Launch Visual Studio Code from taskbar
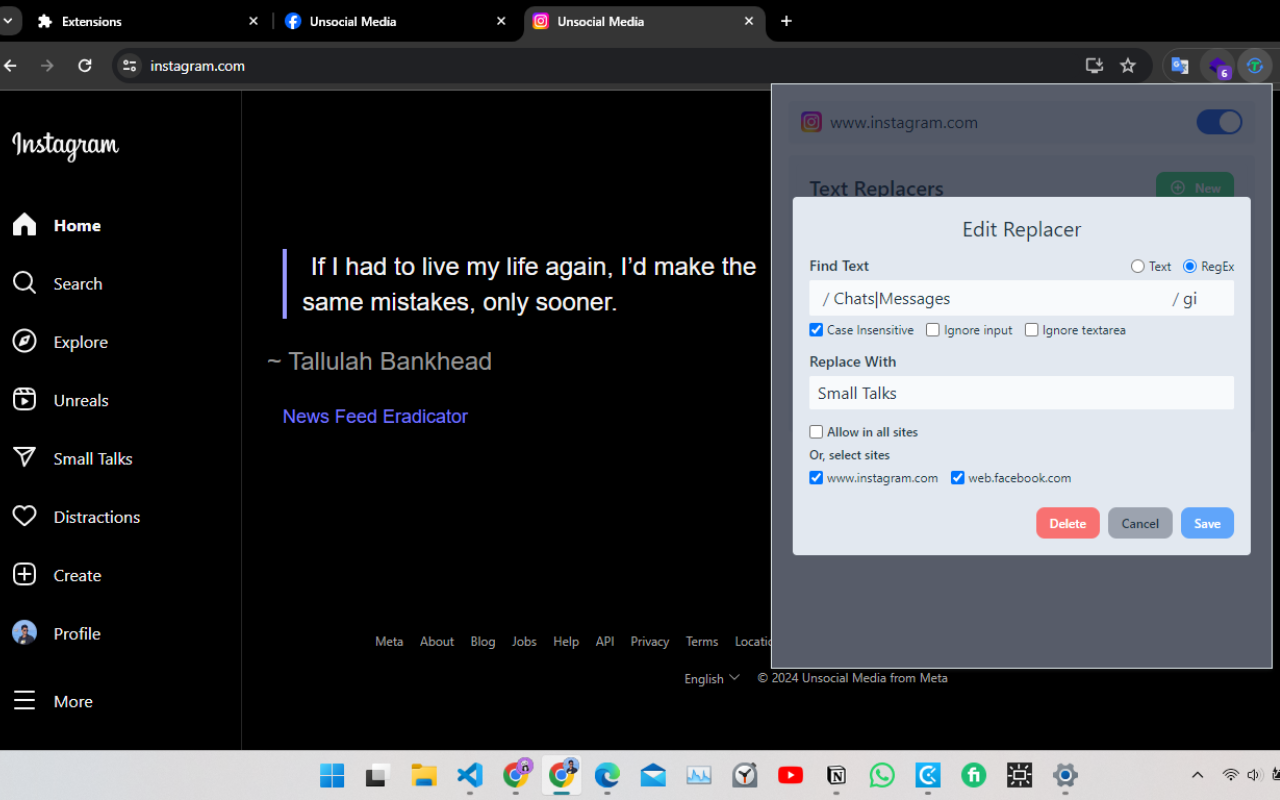1280x800 pixels. tap(470, 775)
